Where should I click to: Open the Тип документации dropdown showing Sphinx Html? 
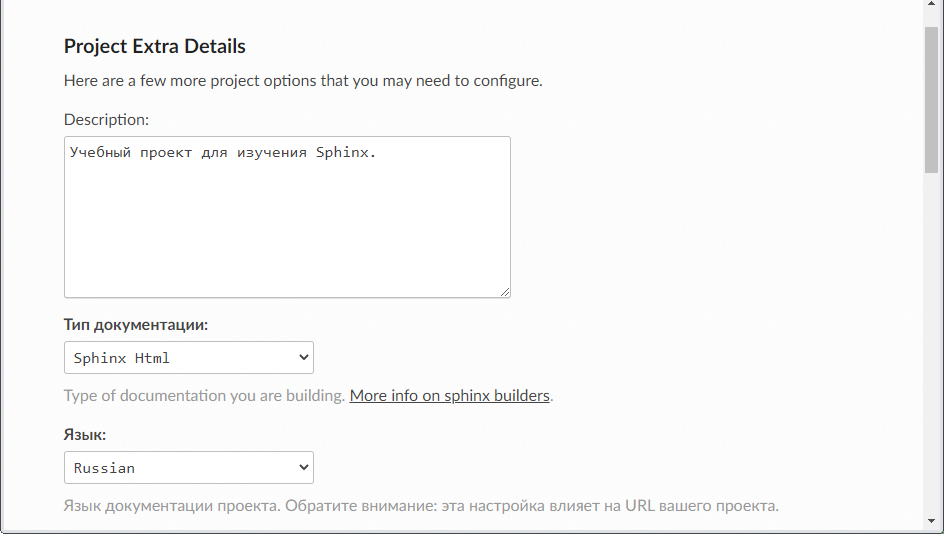188,358
